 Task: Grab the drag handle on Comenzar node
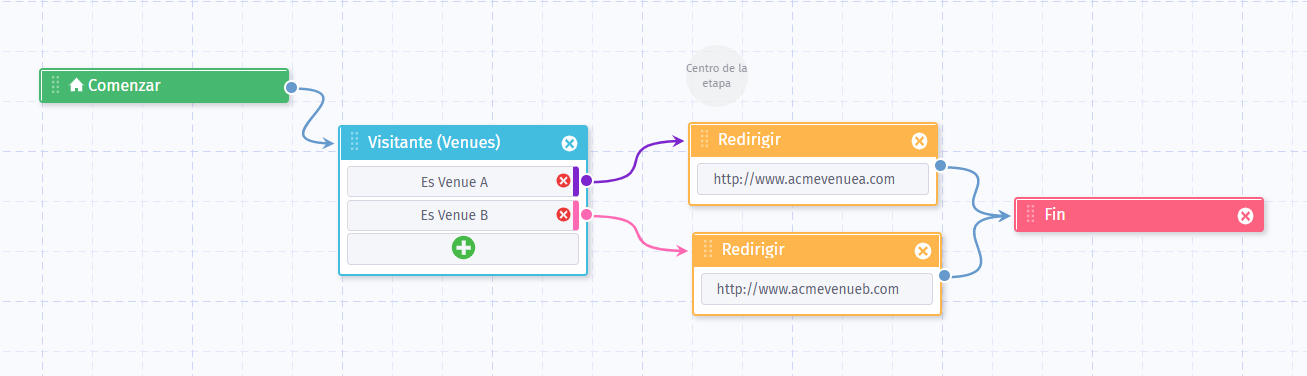pos(56,86)
